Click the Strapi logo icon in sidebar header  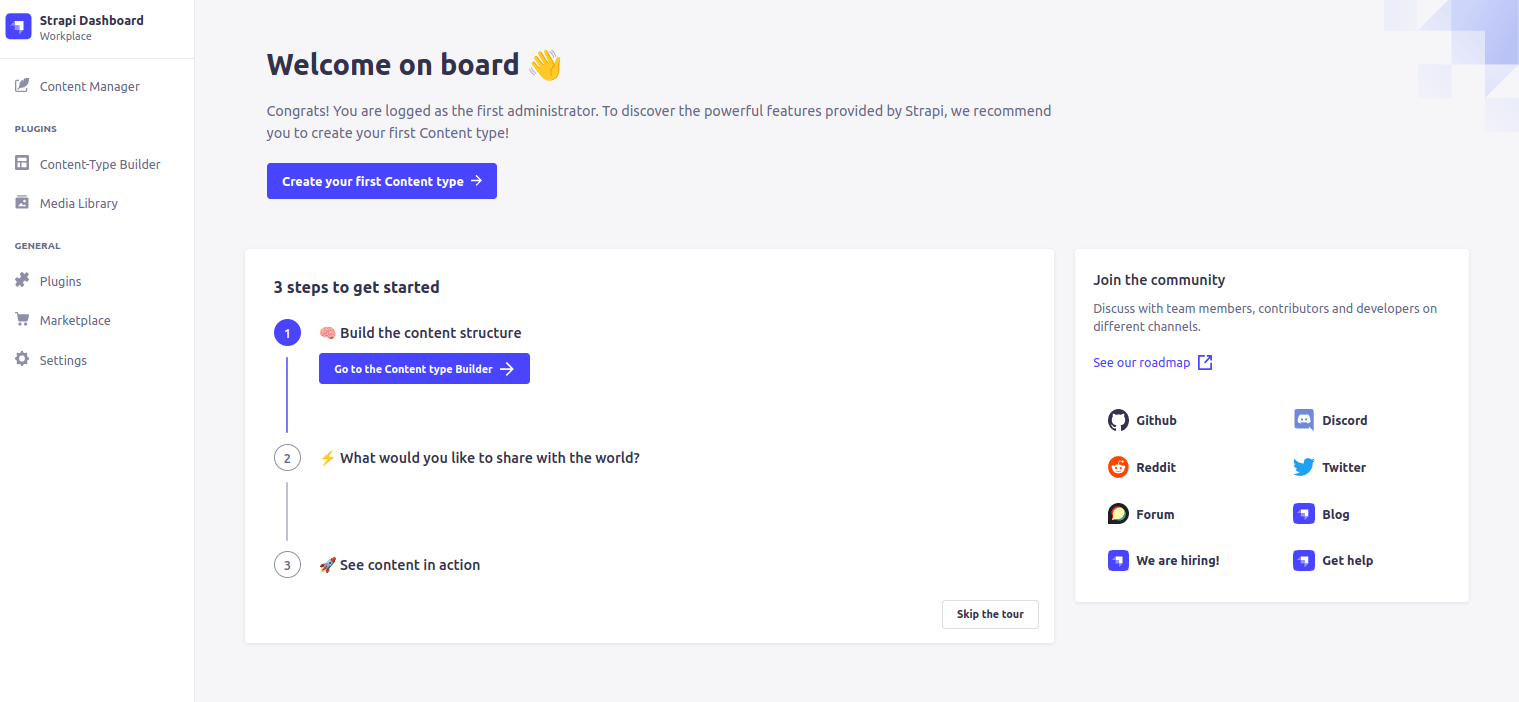(19, 27)
